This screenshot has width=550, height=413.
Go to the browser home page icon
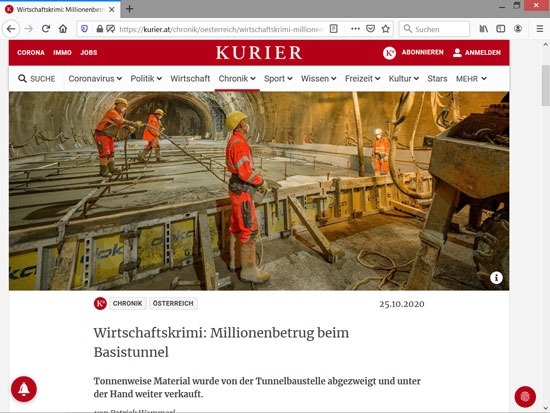point(63,28)
